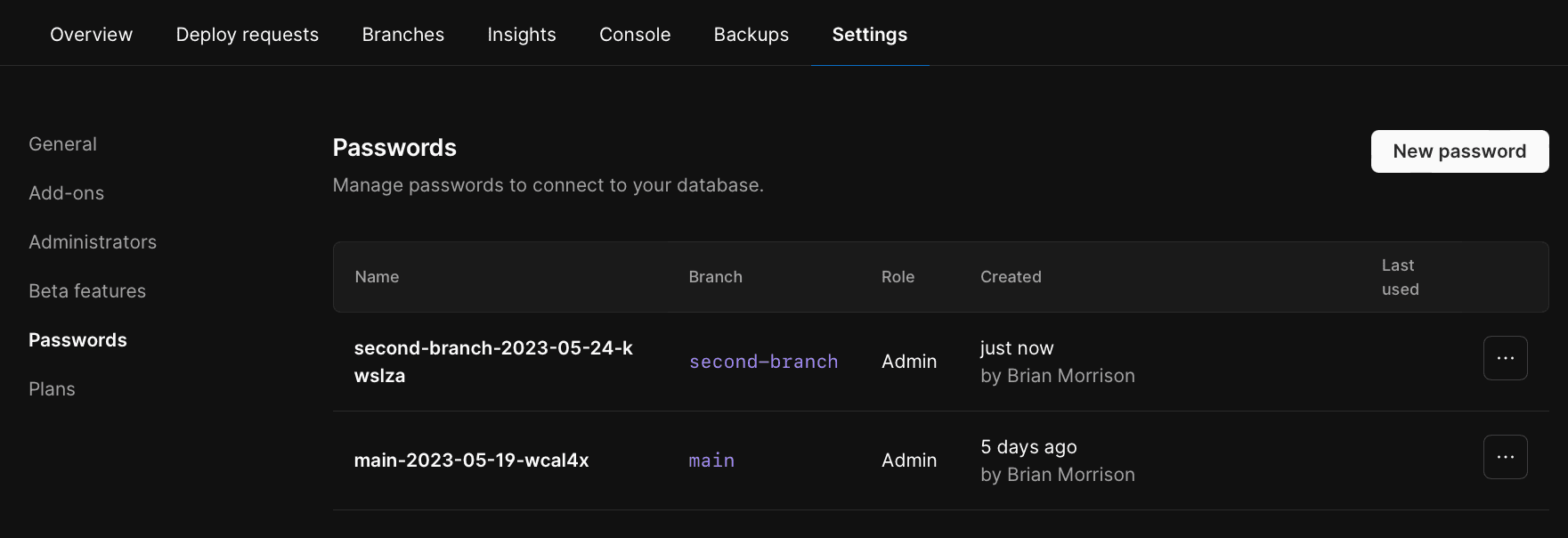Image resolution: width=1568 pixels, height=538 pixels.
Task: Open Plans in settings sidebar
Action: 52,389
